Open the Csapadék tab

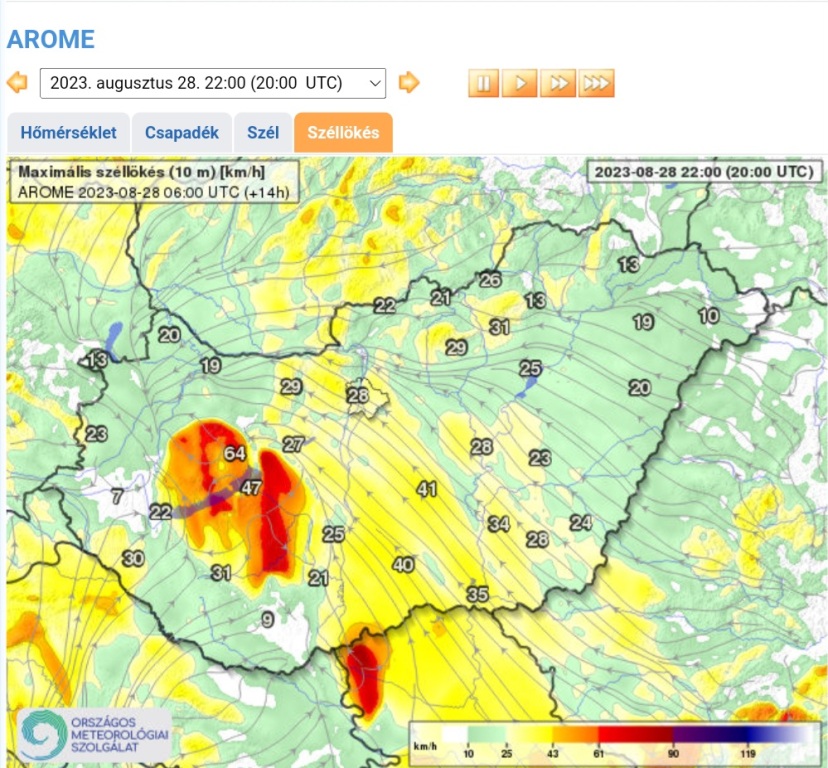coord(181,132)
